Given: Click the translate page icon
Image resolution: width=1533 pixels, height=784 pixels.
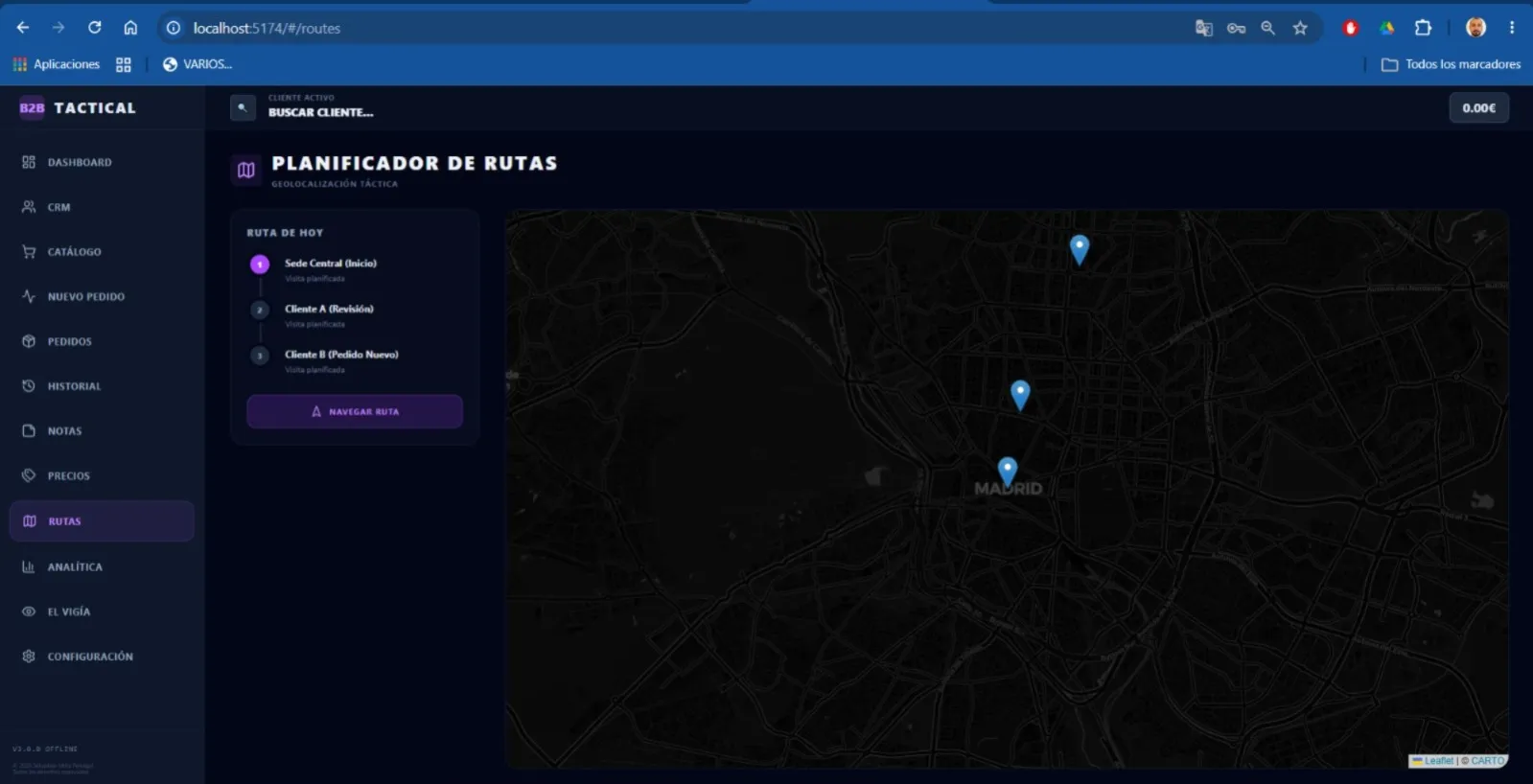Looking at the screenshot, I should (x=1204, y=28).
